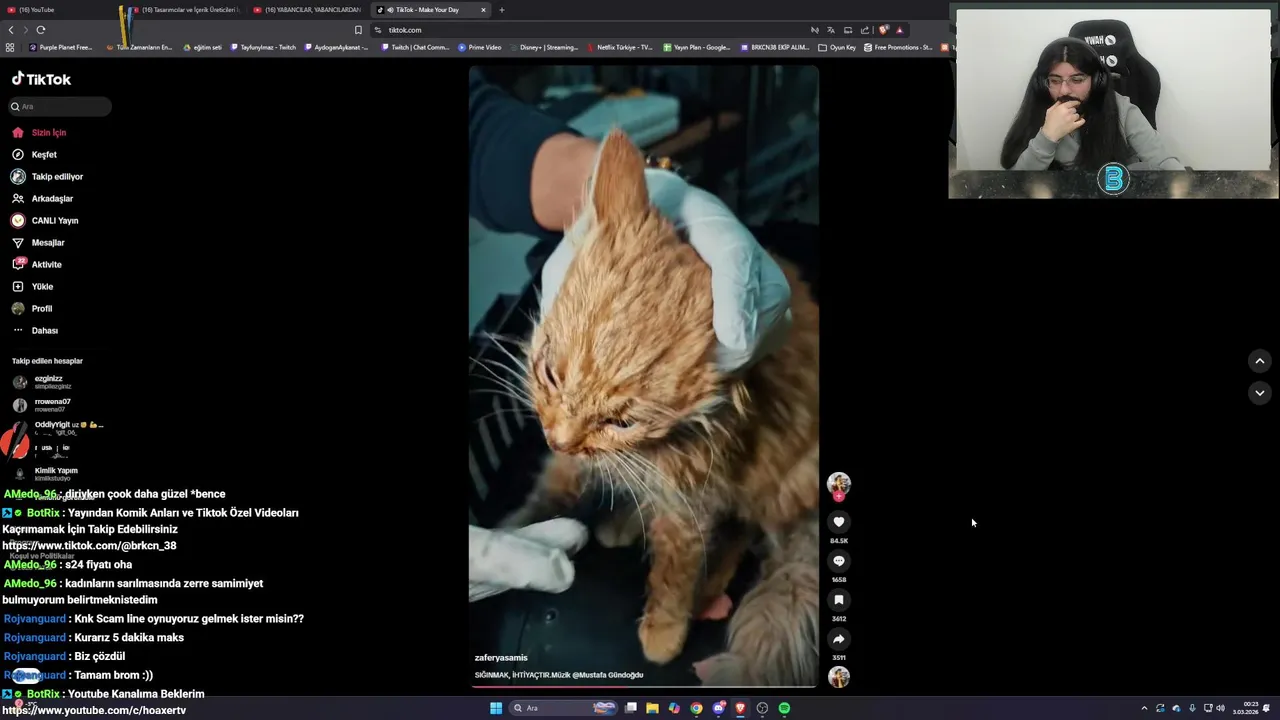Screen dimensions: 1280x720
Task: Like the cat video with heart icon
Action: pos(839,522)
